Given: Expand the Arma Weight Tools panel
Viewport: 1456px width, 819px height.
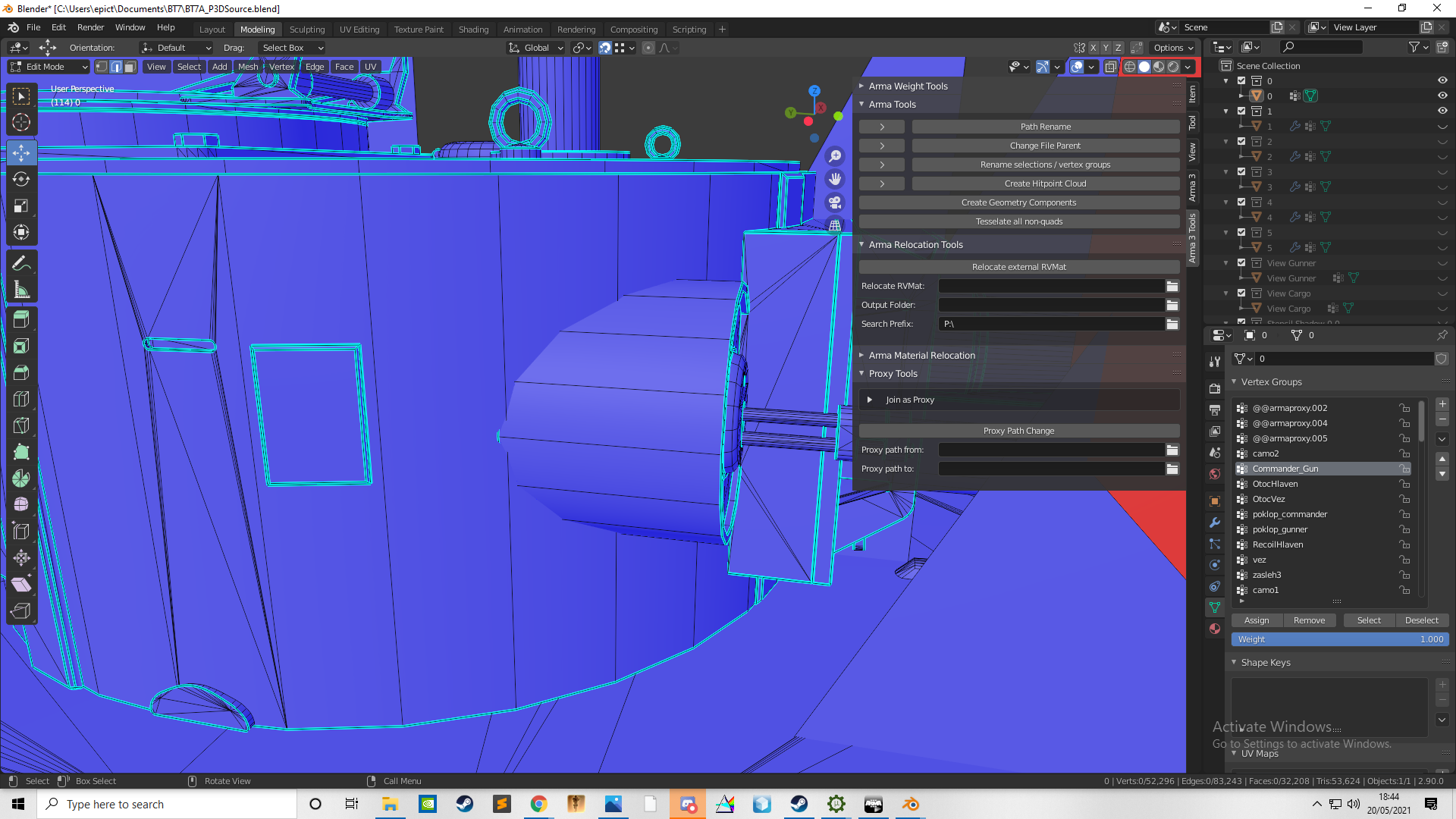Looking at the screenshot, I should 908,86.
